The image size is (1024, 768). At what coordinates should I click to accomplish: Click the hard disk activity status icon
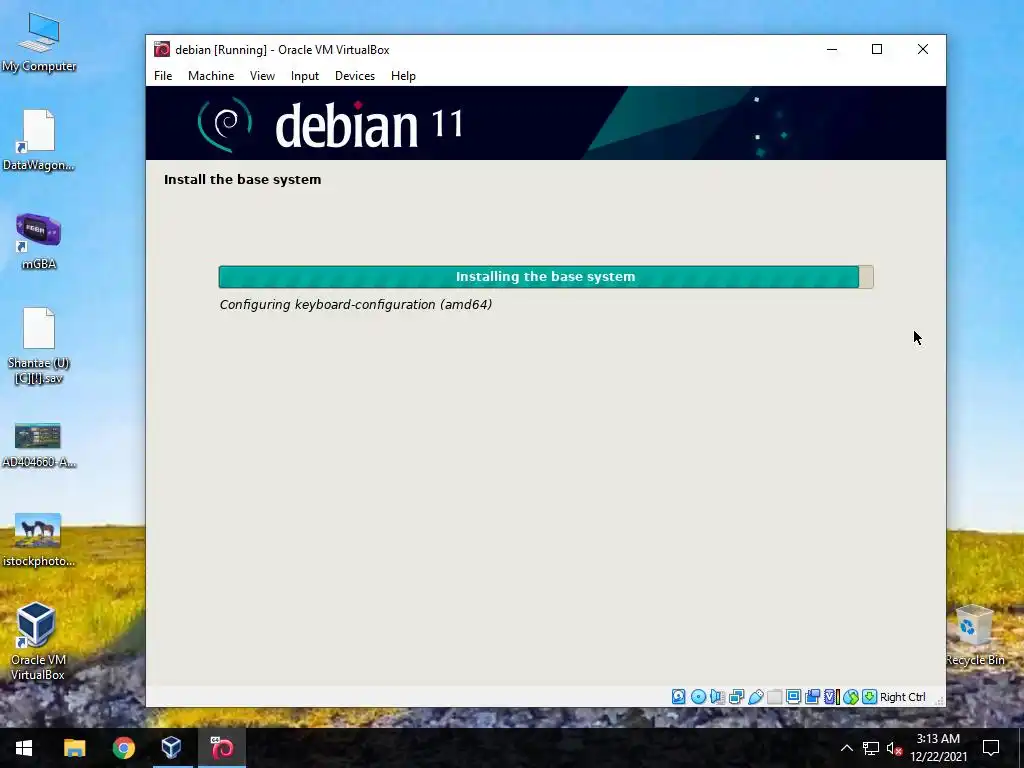(679, 697)
